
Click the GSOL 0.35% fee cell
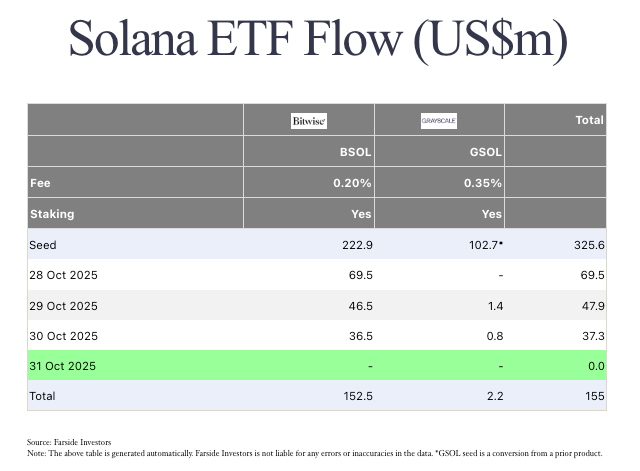pos(482,183)
